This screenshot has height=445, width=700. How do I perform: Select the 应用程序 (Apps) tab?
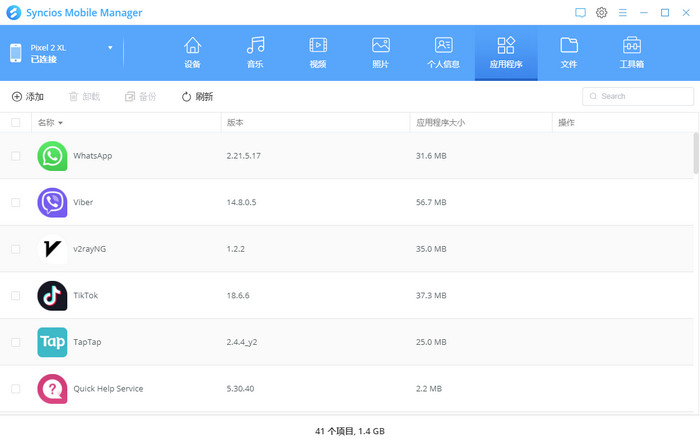(506, 53)
